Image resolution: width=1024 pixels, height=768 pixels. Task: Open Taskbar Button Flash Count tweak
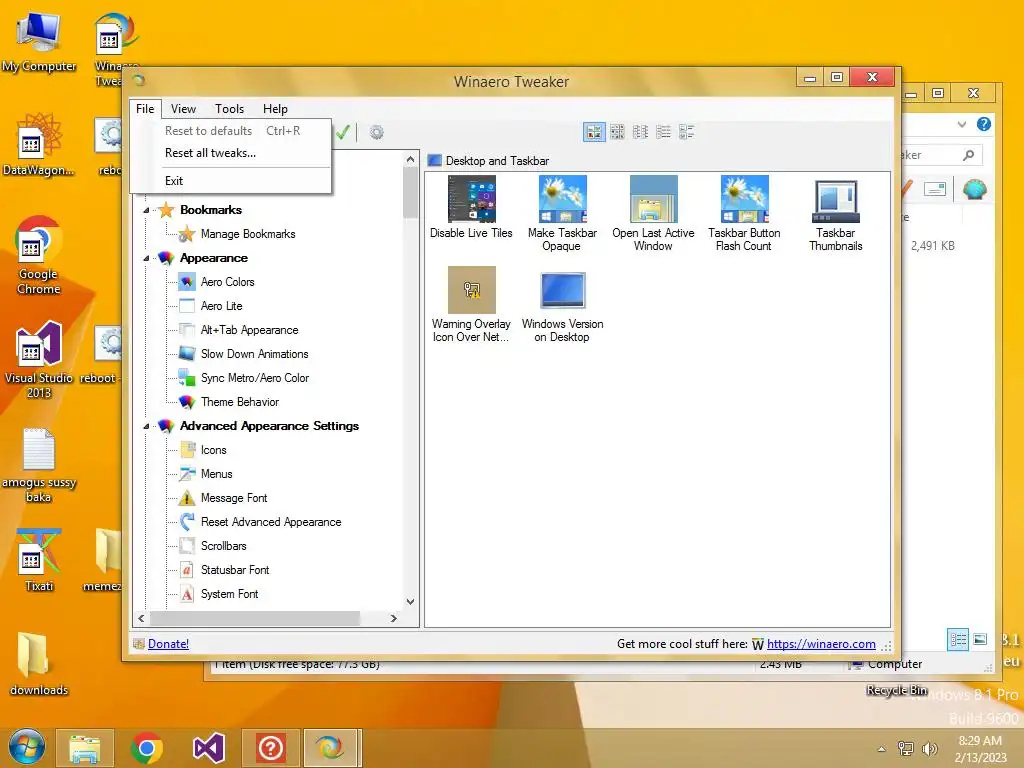[x=744, y=214]
